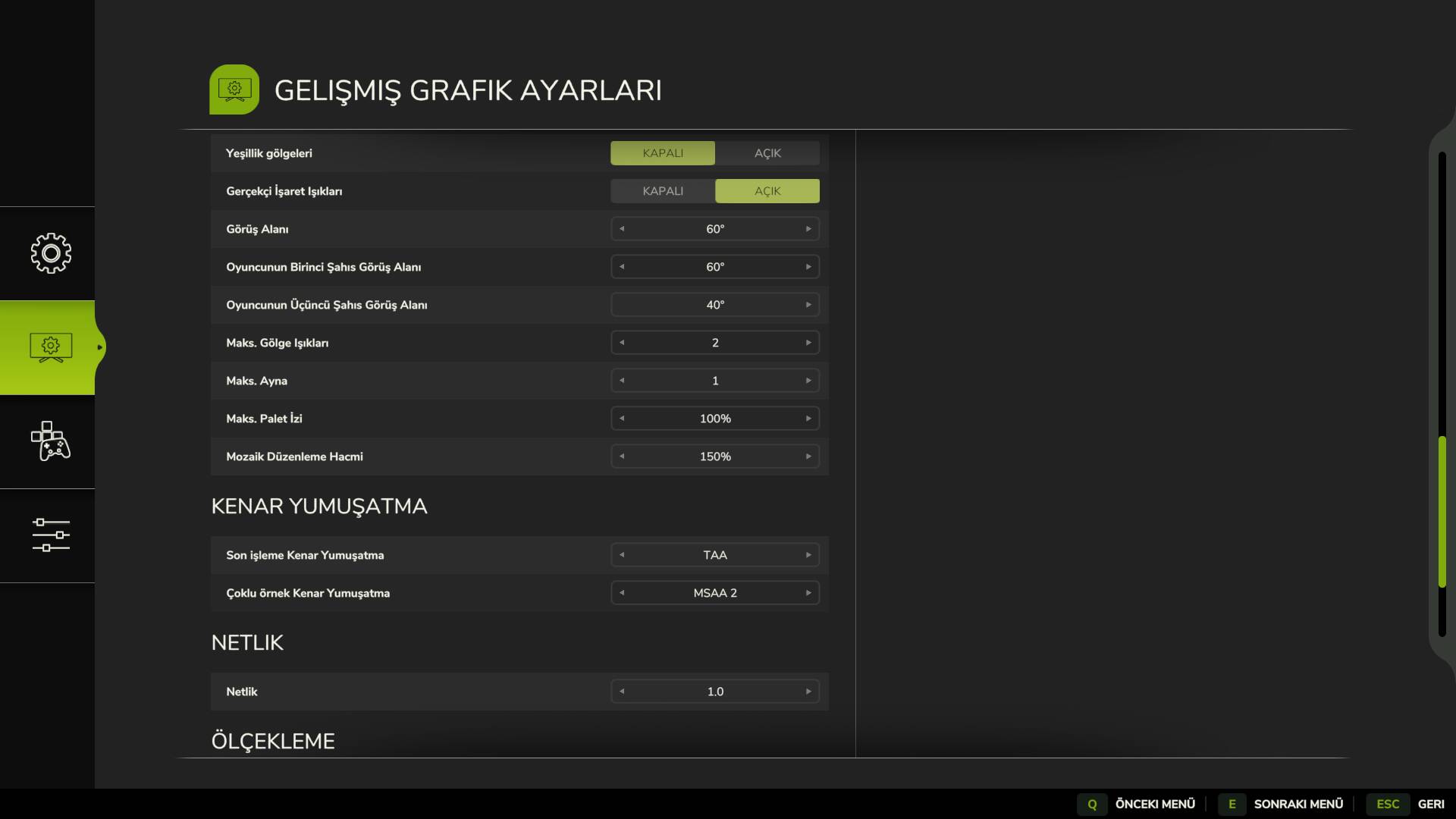This screenshot has height=819, width=1456.
Task: Click the green vertical scrollbar thumb
Action: click(x=1442, y=512)
